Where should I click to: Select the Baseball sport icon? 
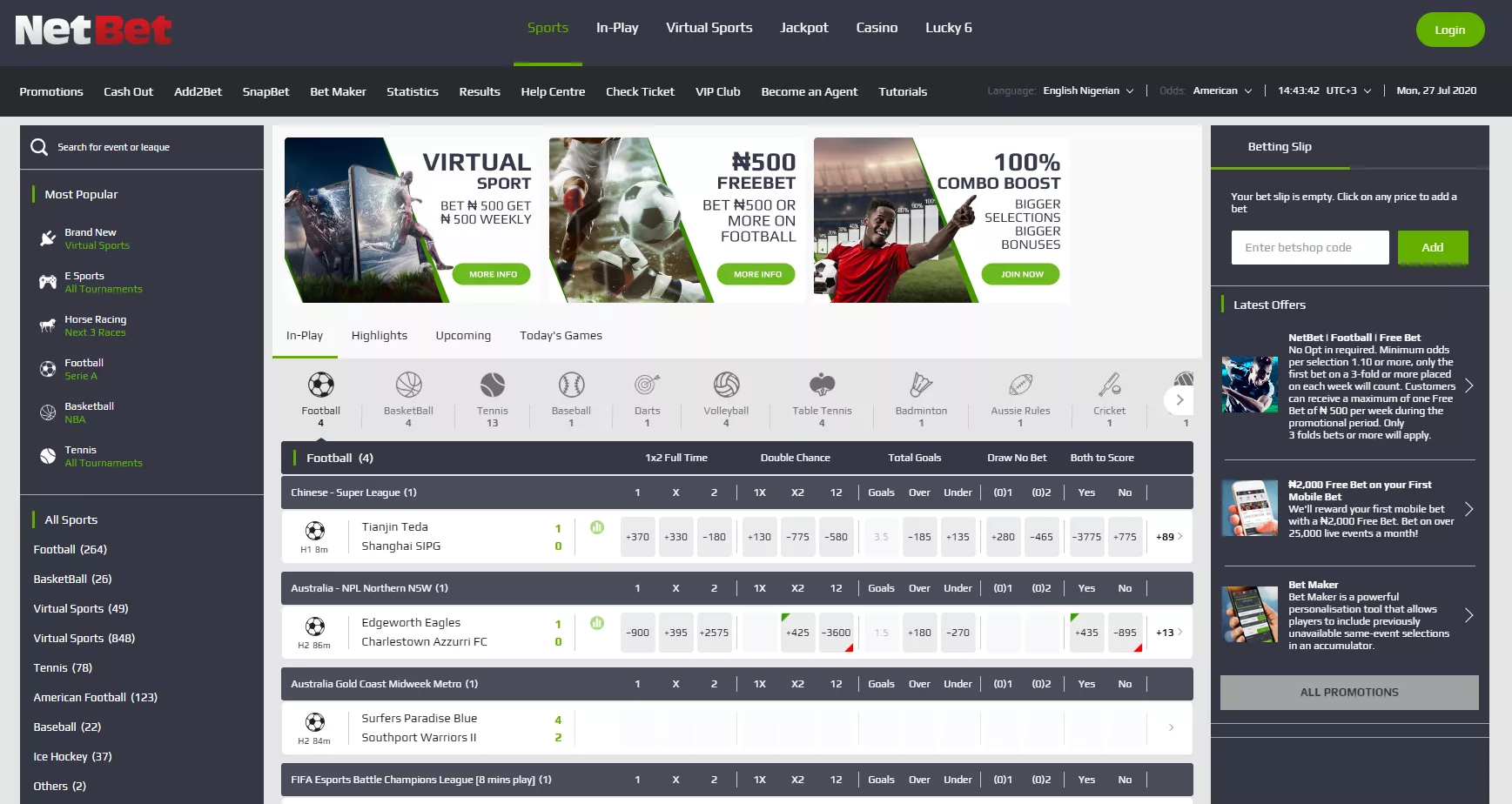pos(571,385)
